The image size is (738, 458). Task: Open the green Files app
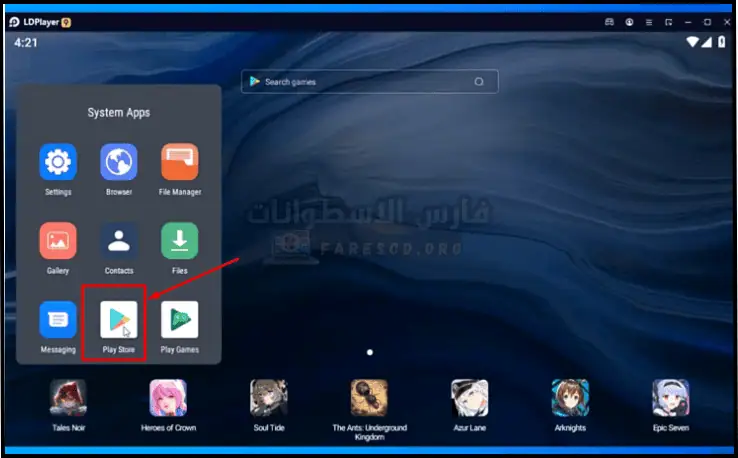coord(180,241)
